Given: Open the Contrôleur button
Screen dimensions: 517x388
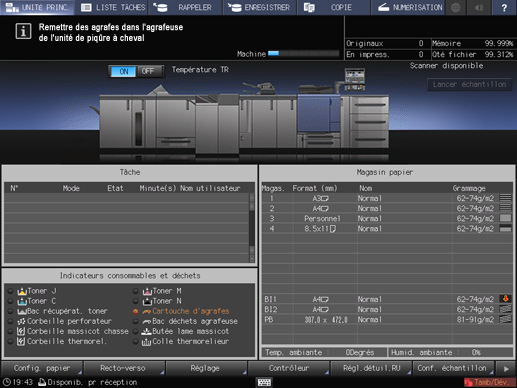Looking at the screenshot, I should tap(289, 368).
